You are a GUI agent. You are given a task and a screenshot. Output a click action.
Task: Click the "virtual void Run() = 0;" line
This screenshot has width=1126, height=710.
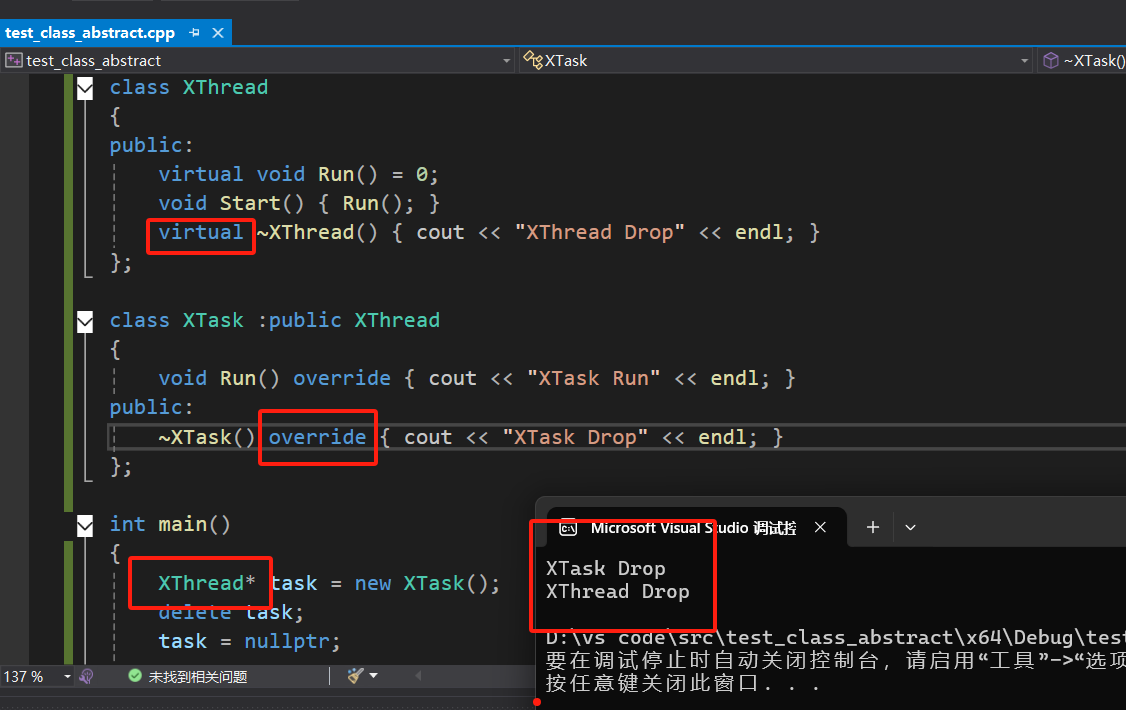(298, 174)
